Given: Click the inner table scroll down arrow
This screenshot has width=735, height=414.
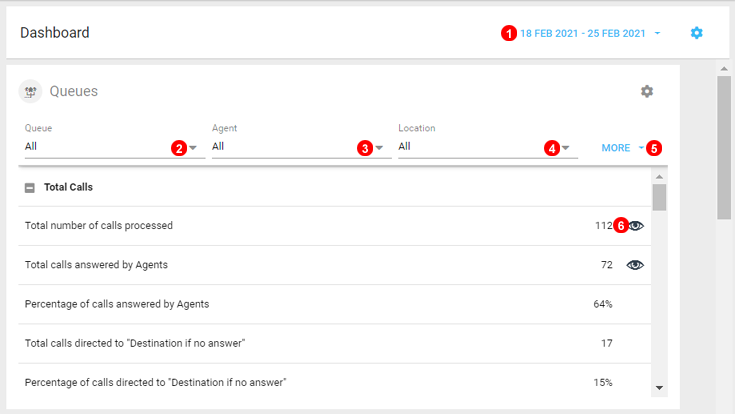Looking at the screenshot, I should tap(660, 388).
